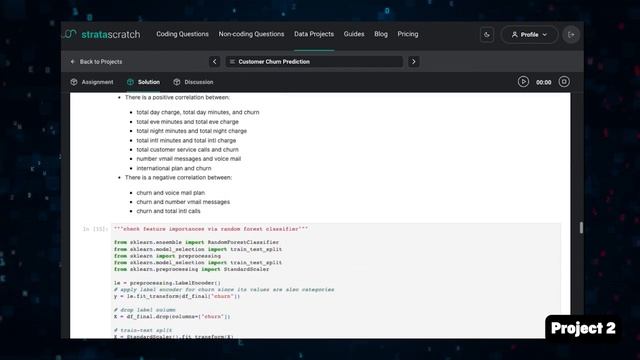640x360 pixels.
Task: Click 'total night minutes and total night charge'
Action: coord(192,131)
